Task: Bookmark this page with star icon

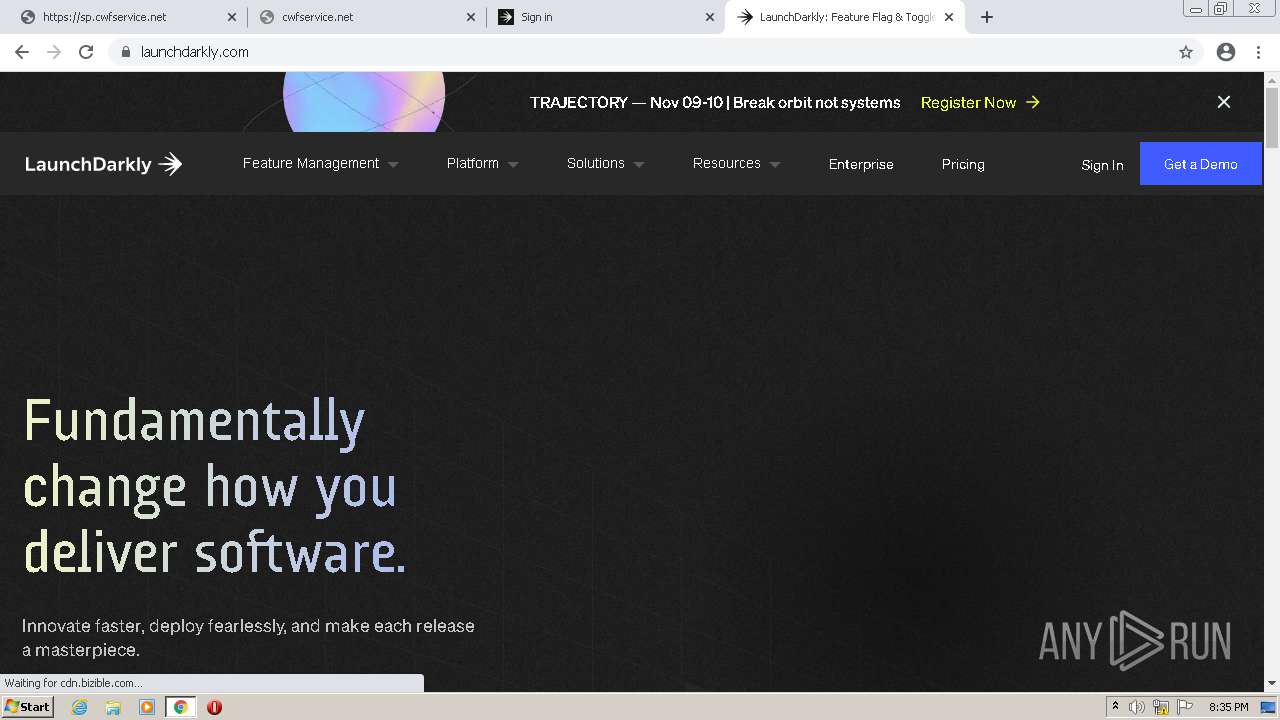Action: click(x=1186, y=52)
